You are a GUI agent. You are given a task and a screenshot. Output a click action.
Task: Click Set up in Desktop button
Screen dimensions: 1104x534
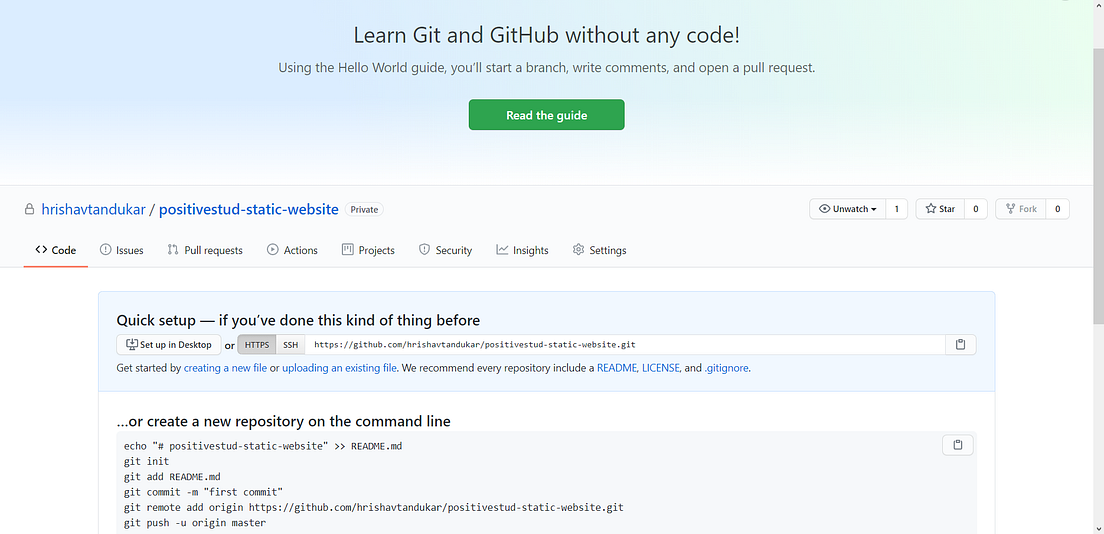(x=169, y=344)
